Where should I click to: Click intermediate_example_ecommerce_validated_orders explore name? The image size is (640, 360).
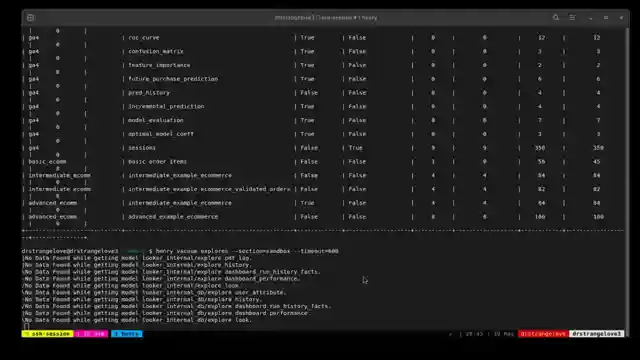pyautogui.click(x=209, y=189)
